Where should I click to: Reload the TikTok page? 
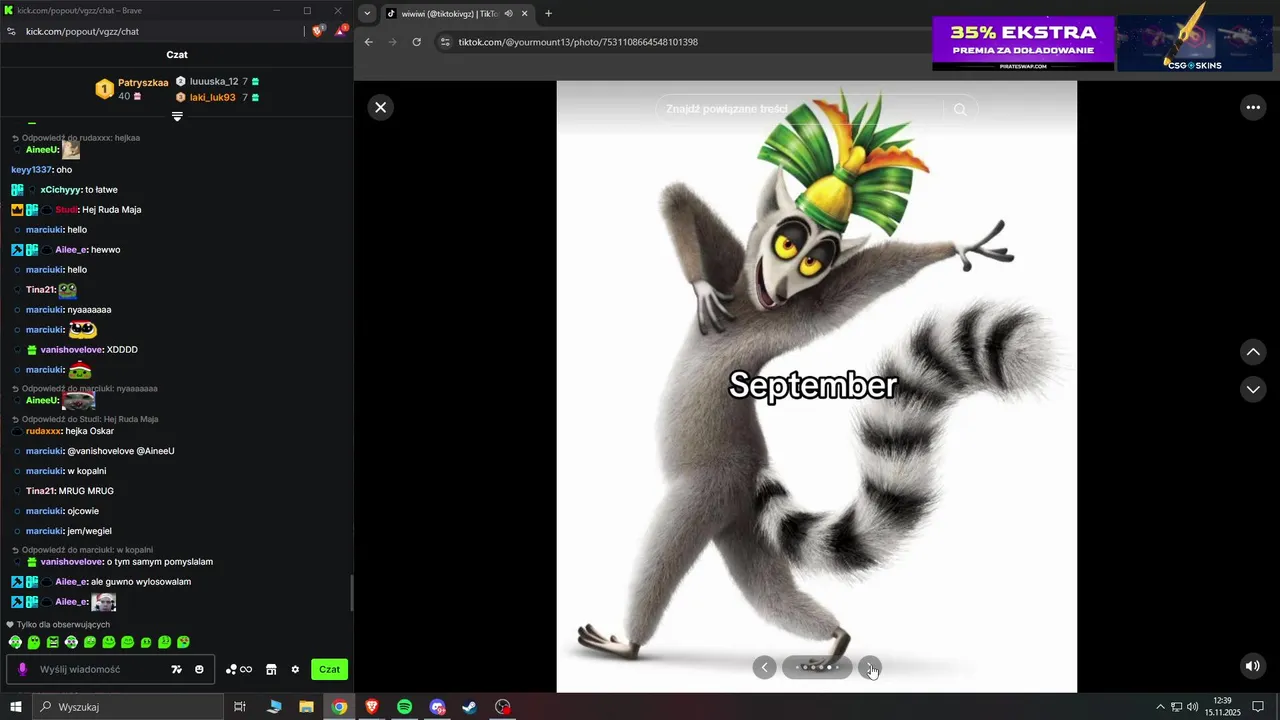(417, 42)
